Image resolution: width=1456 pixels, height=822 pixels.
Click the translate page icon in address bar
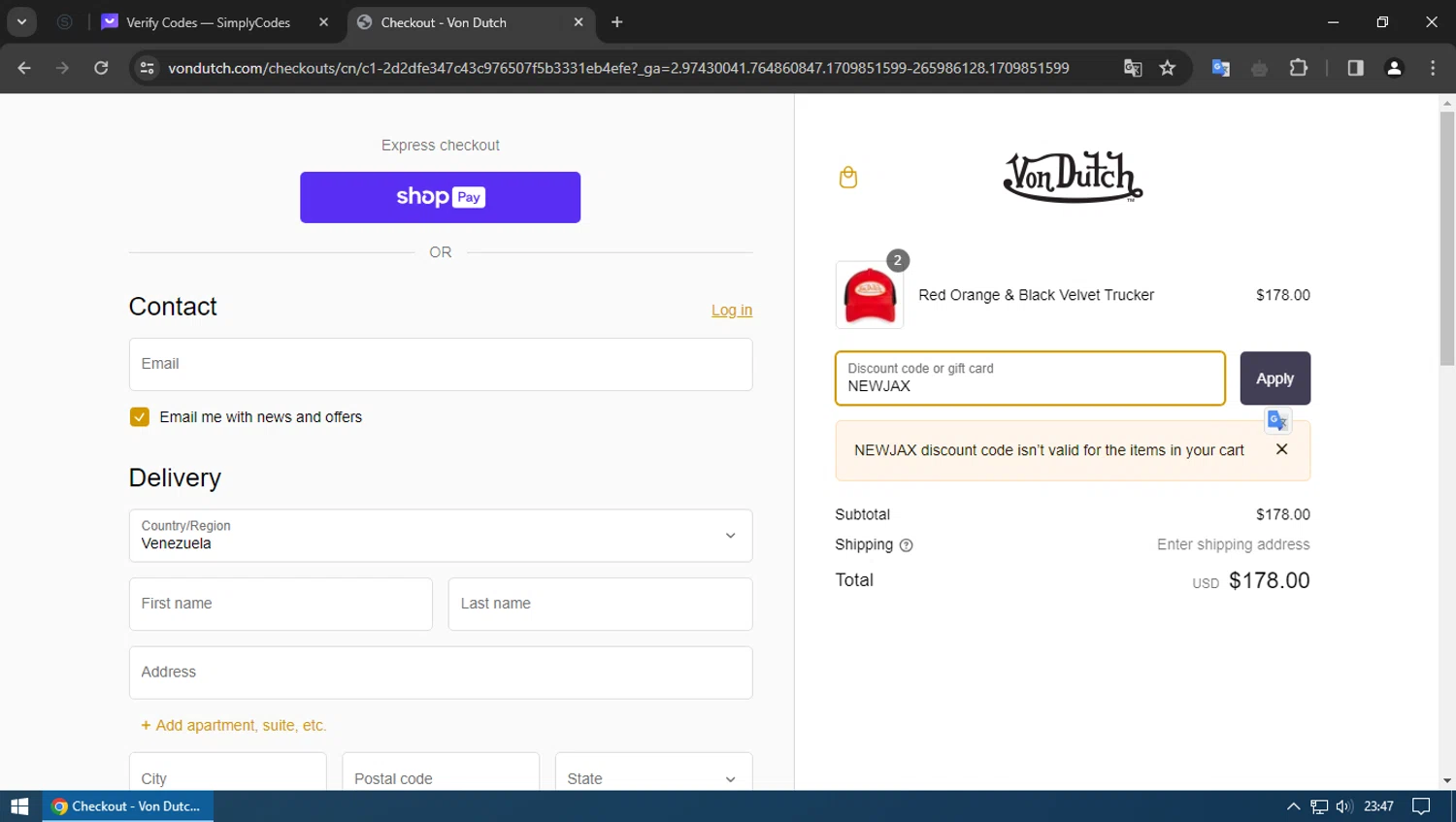[x=1133, y=68]
